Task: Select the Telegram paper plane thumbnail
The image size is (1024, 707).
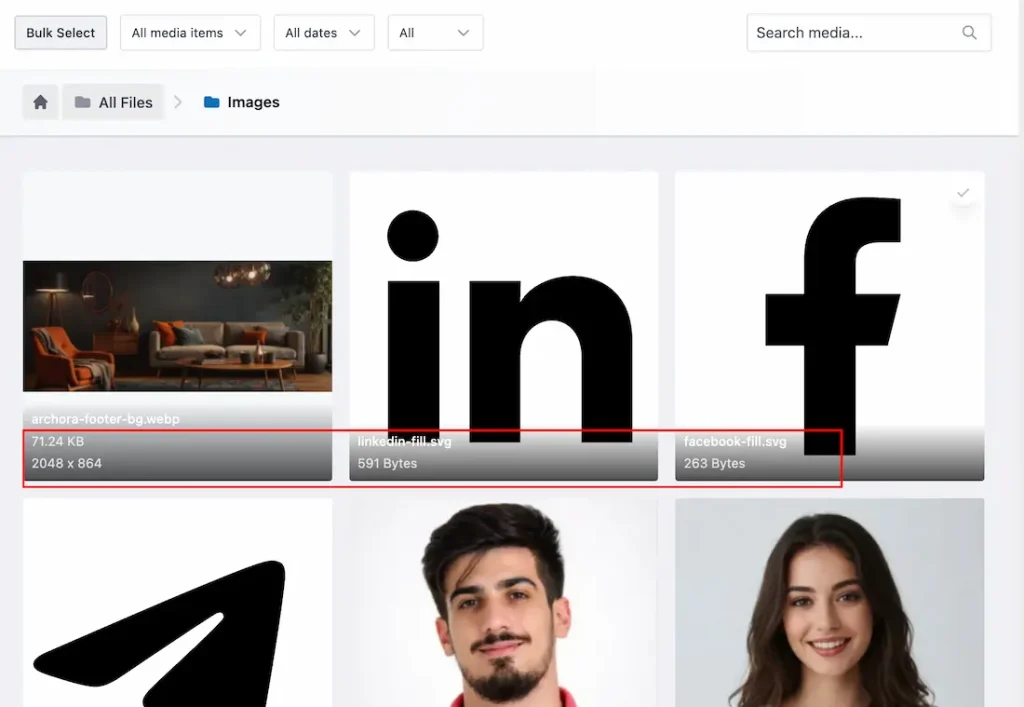Action: [x=178, y=603]
